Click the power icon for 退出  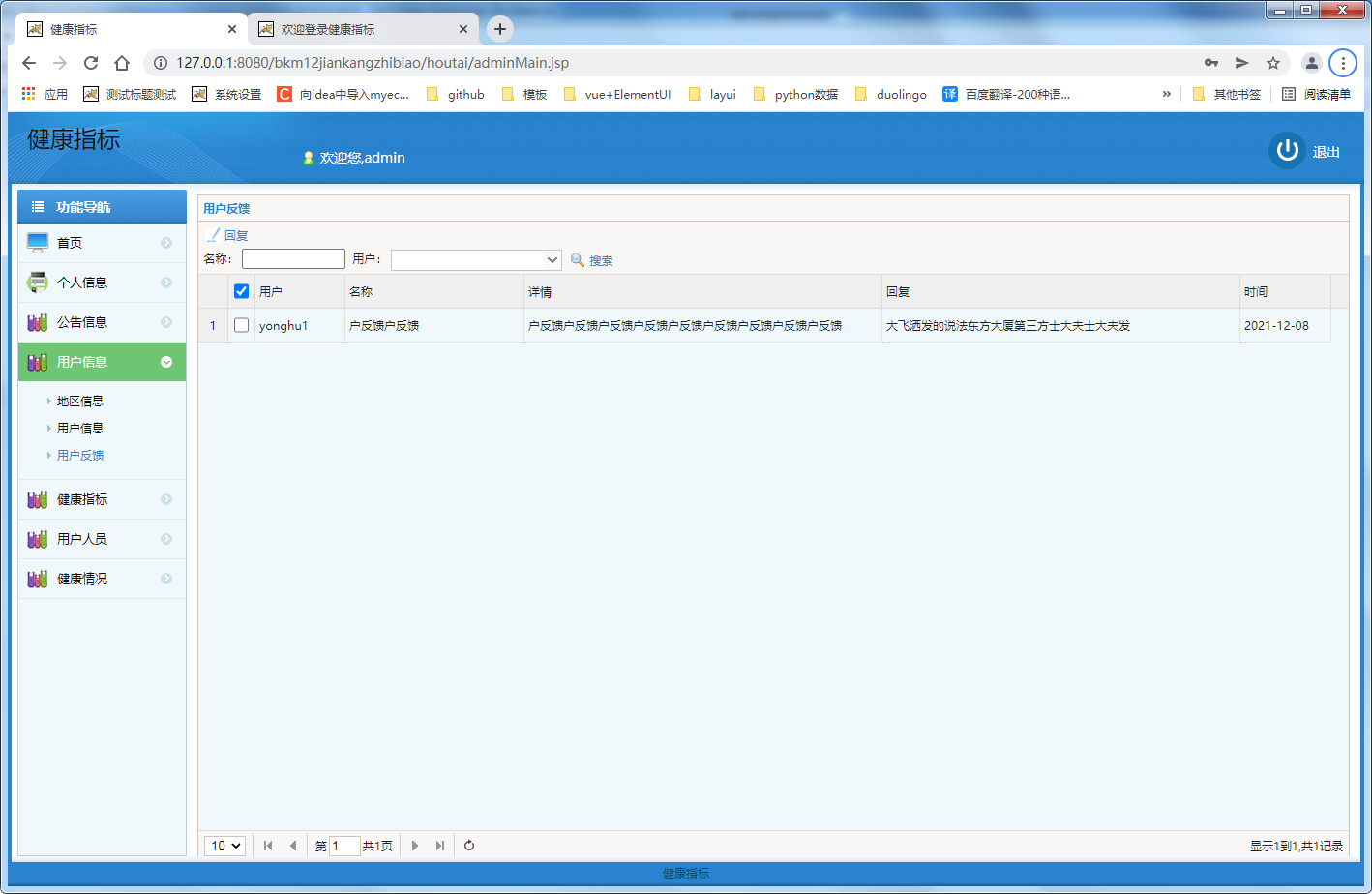[x=1287, y=150]
